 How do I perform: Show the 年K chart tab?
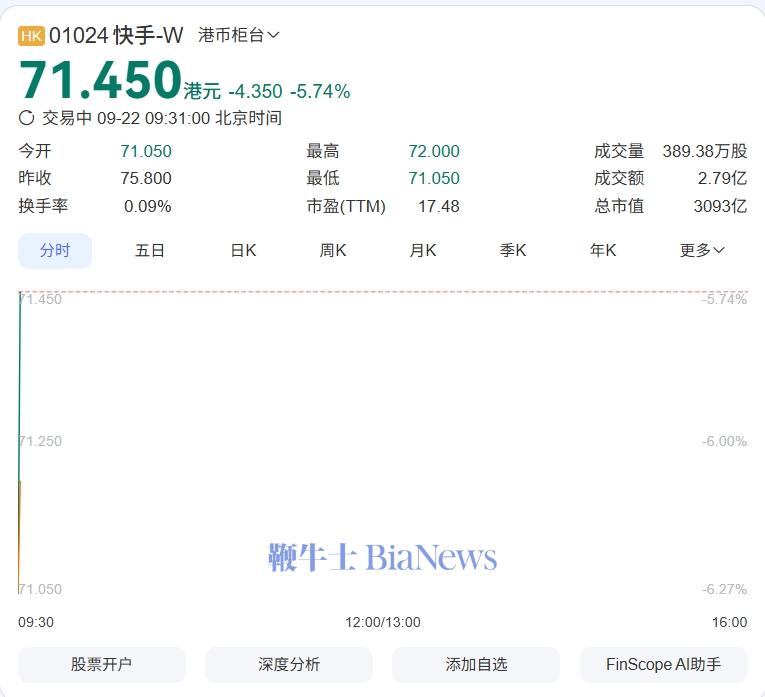[x=603, y=251]
